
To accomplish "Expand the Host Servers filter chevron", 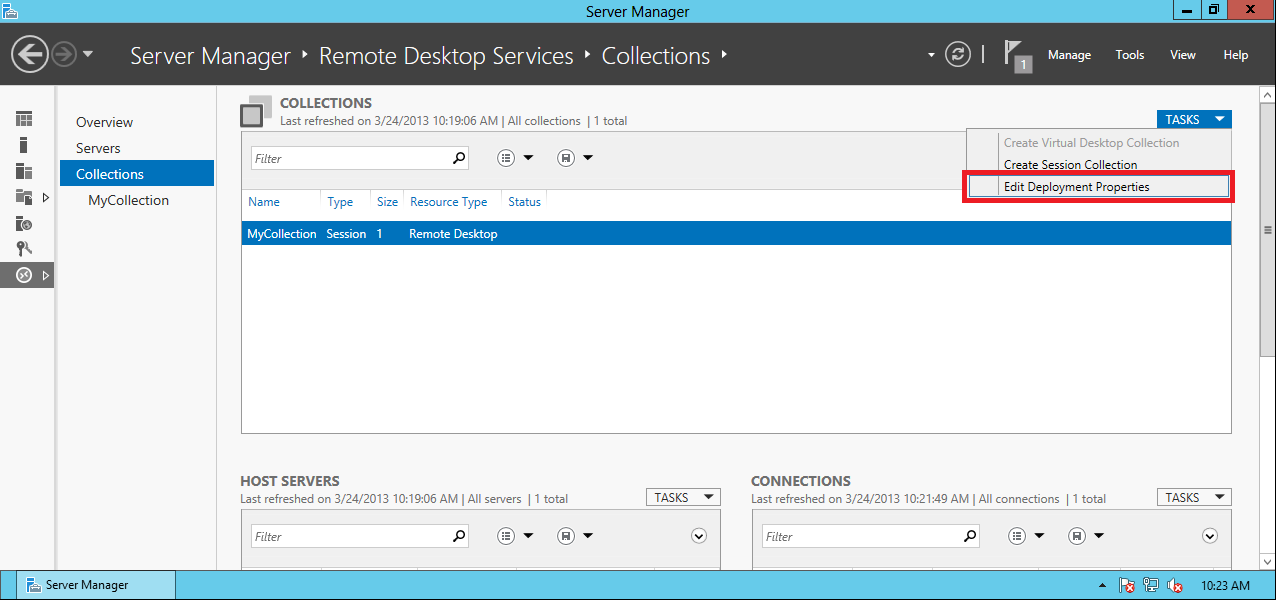I will click(699, 536).
